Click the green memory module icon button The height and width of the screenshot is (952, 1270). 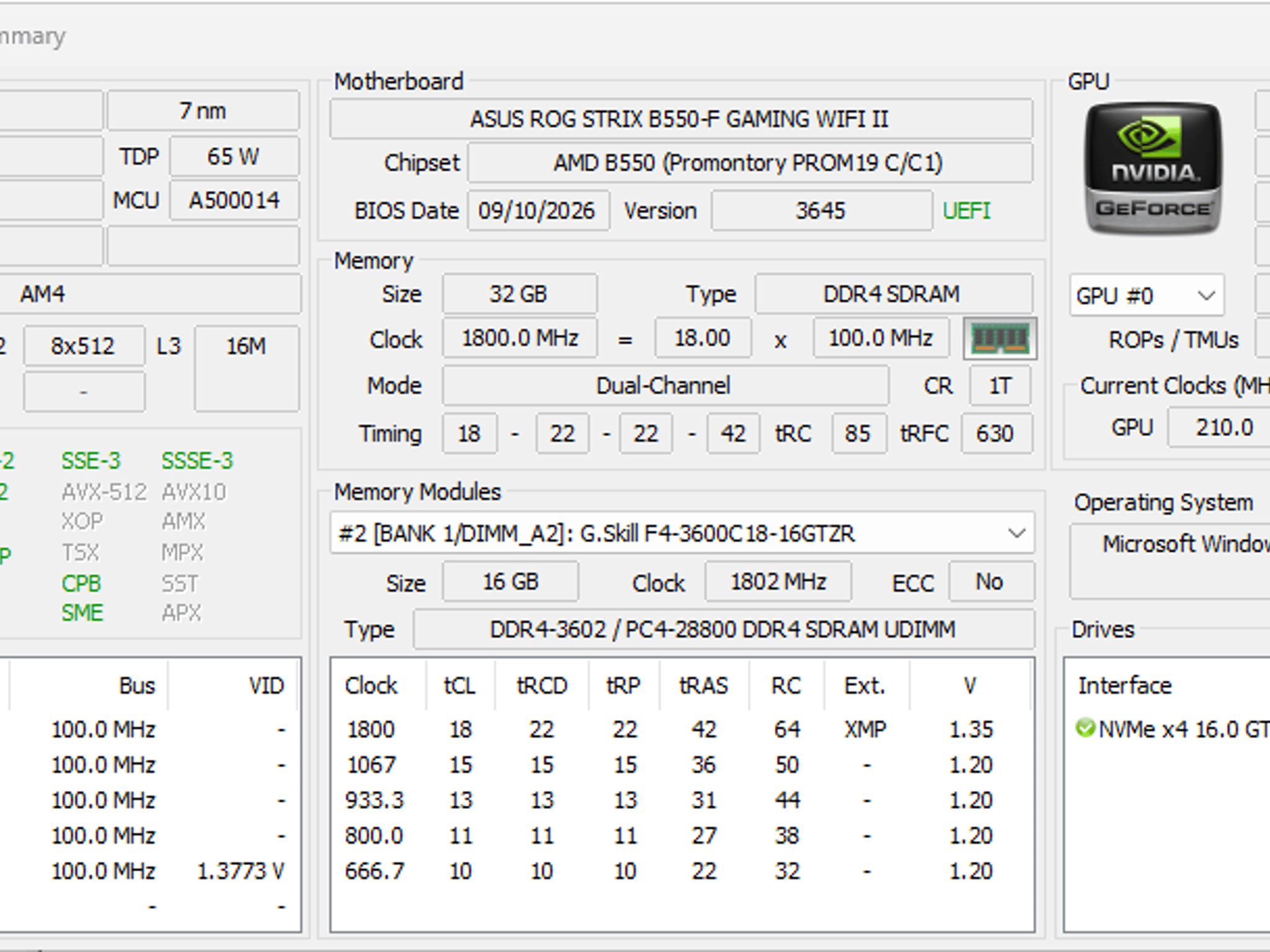click(x=1000, y=338)
